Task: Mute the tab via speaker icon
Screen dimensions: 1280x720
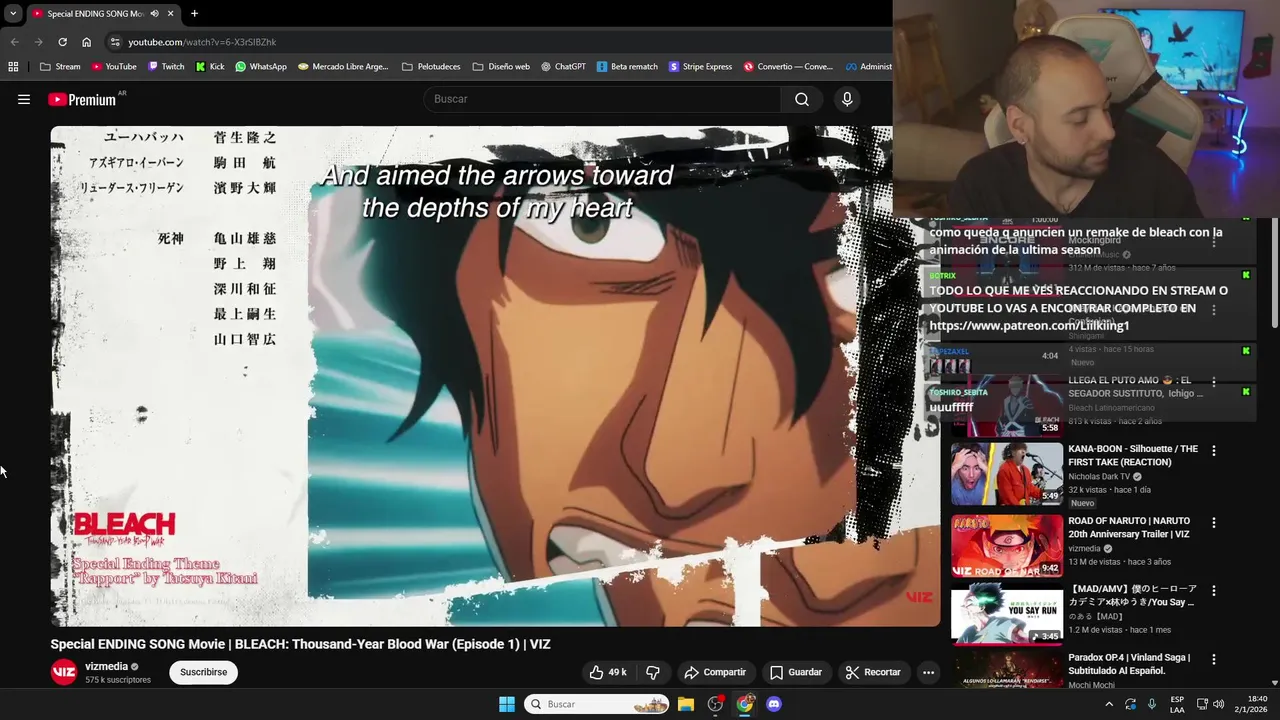Action: click(154, 14)
